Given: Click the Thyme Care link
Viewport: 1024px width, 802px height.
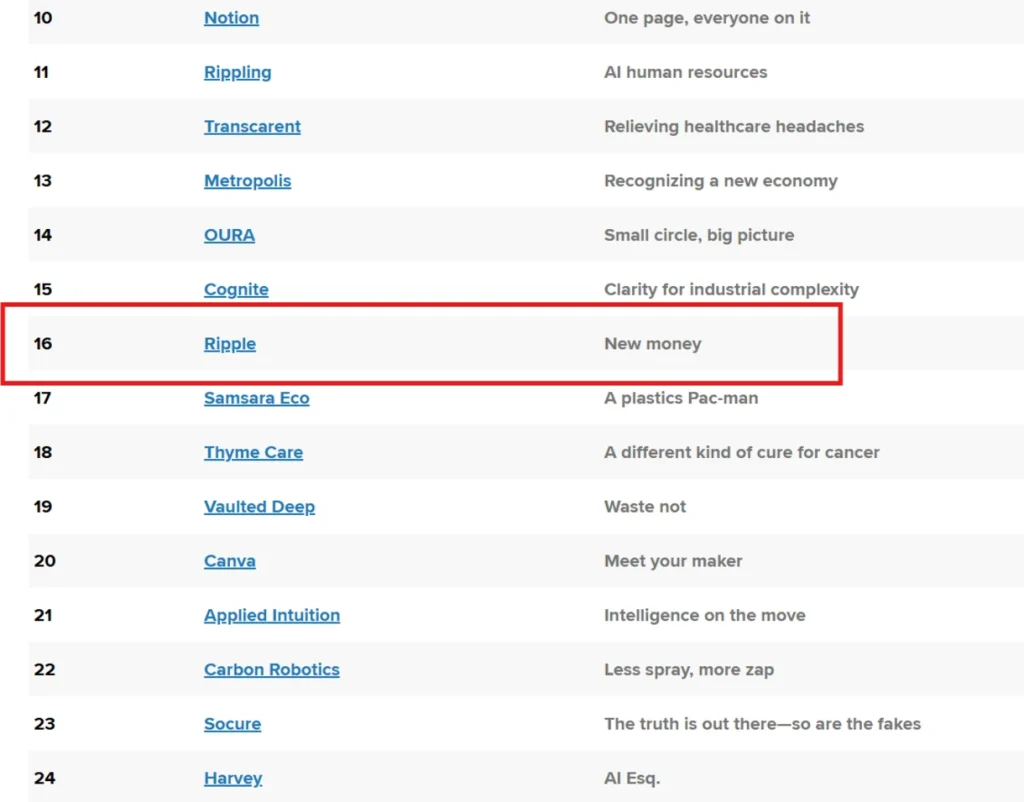Looking at the screenshot, I should [x=253, y=452].
